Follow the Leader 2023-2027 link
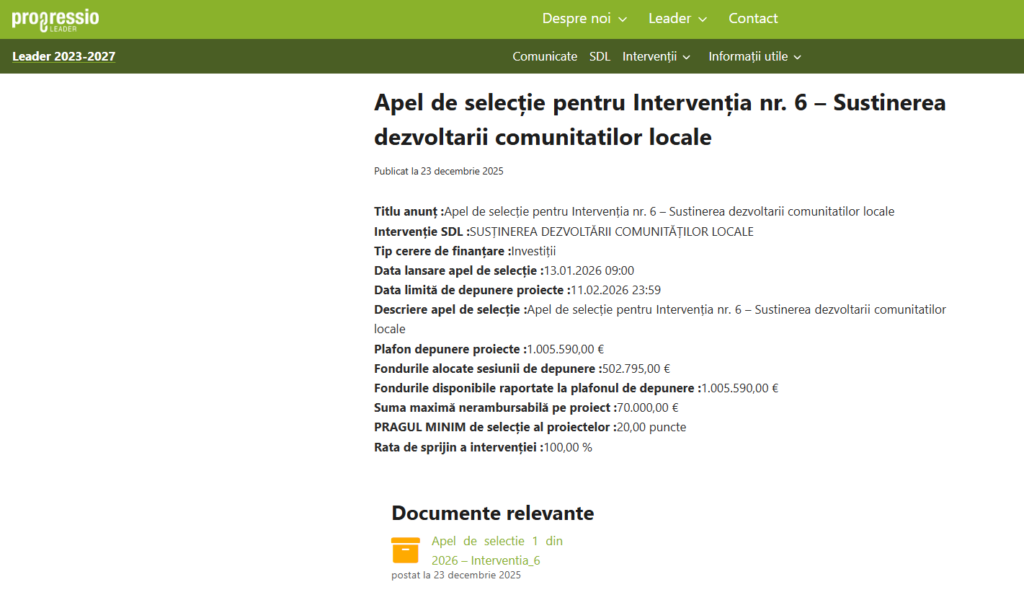The image size is (1024, 613). [x=64, y=56]
